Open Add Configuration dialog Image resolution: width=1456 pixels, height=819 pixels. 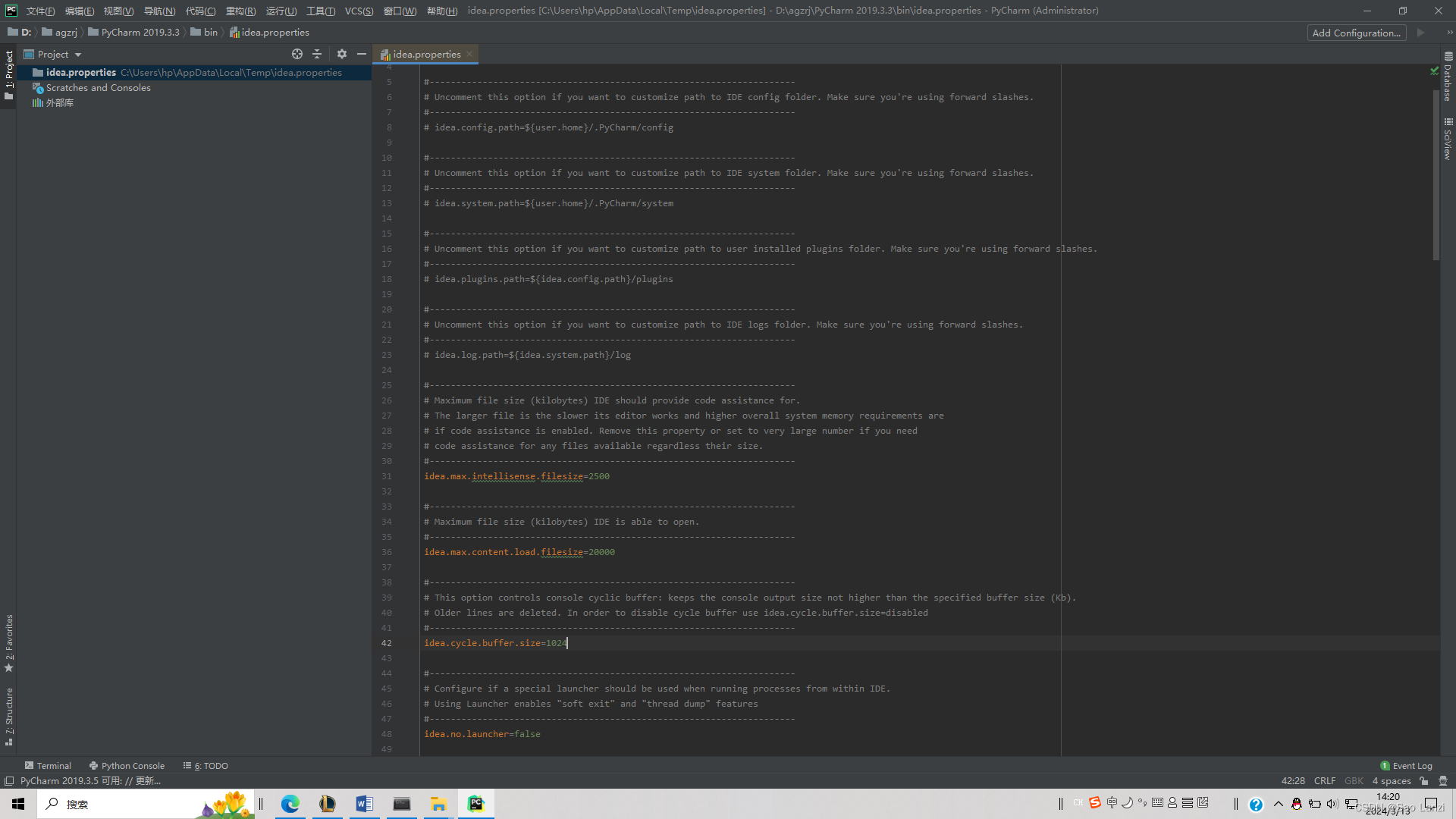[1356, 33]
